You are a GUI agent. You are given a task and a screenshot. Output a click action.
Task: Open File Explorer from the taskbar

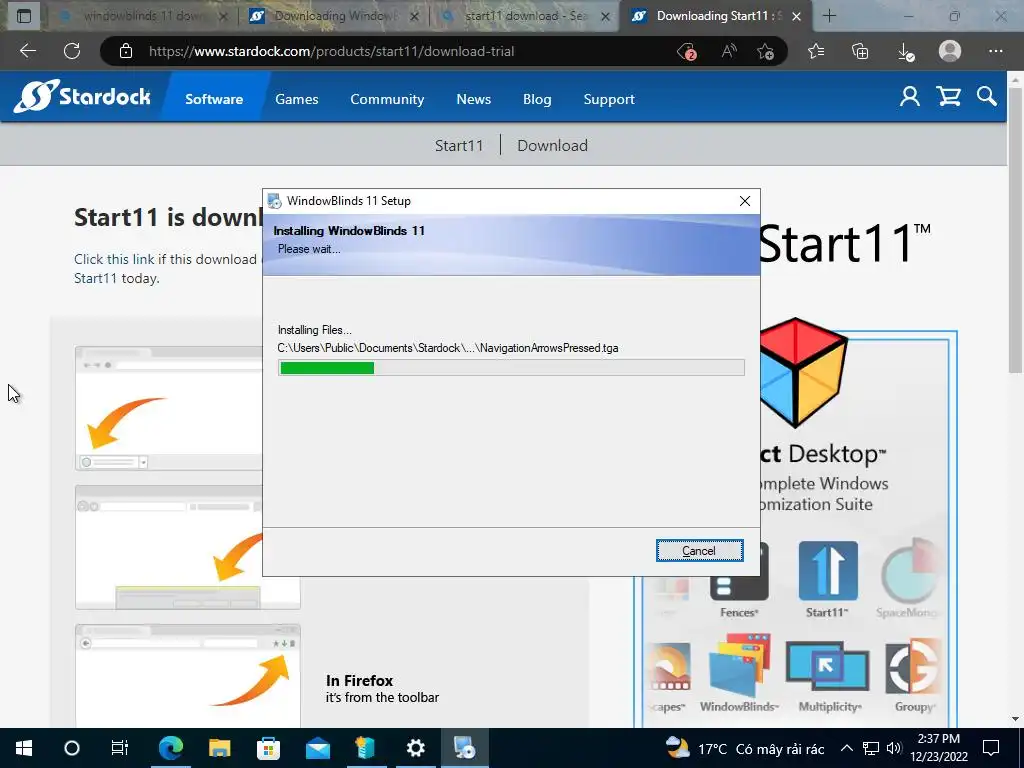pos(219,748)
